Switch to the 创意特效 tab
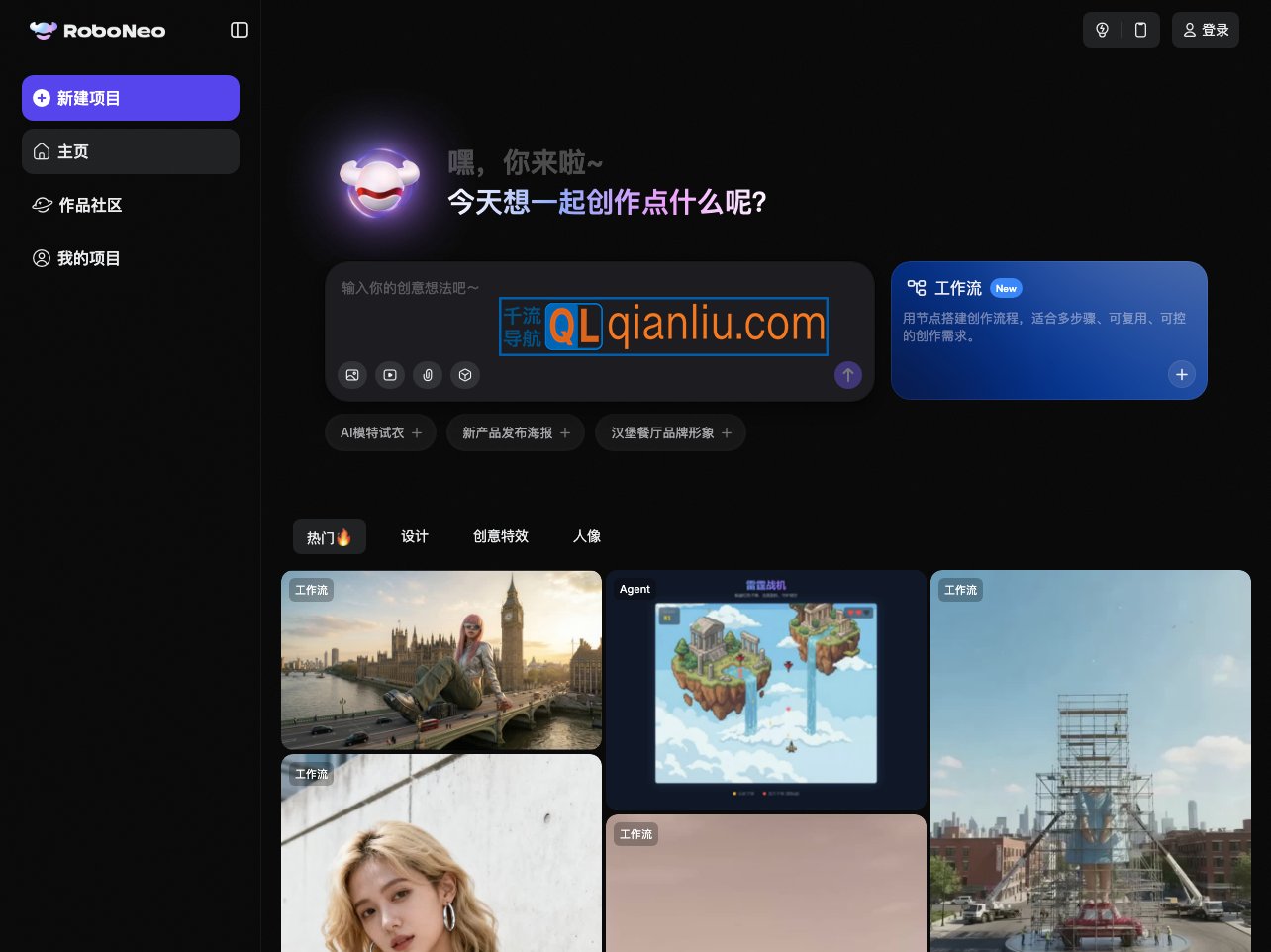1271x952 pixels. (500, 536)
